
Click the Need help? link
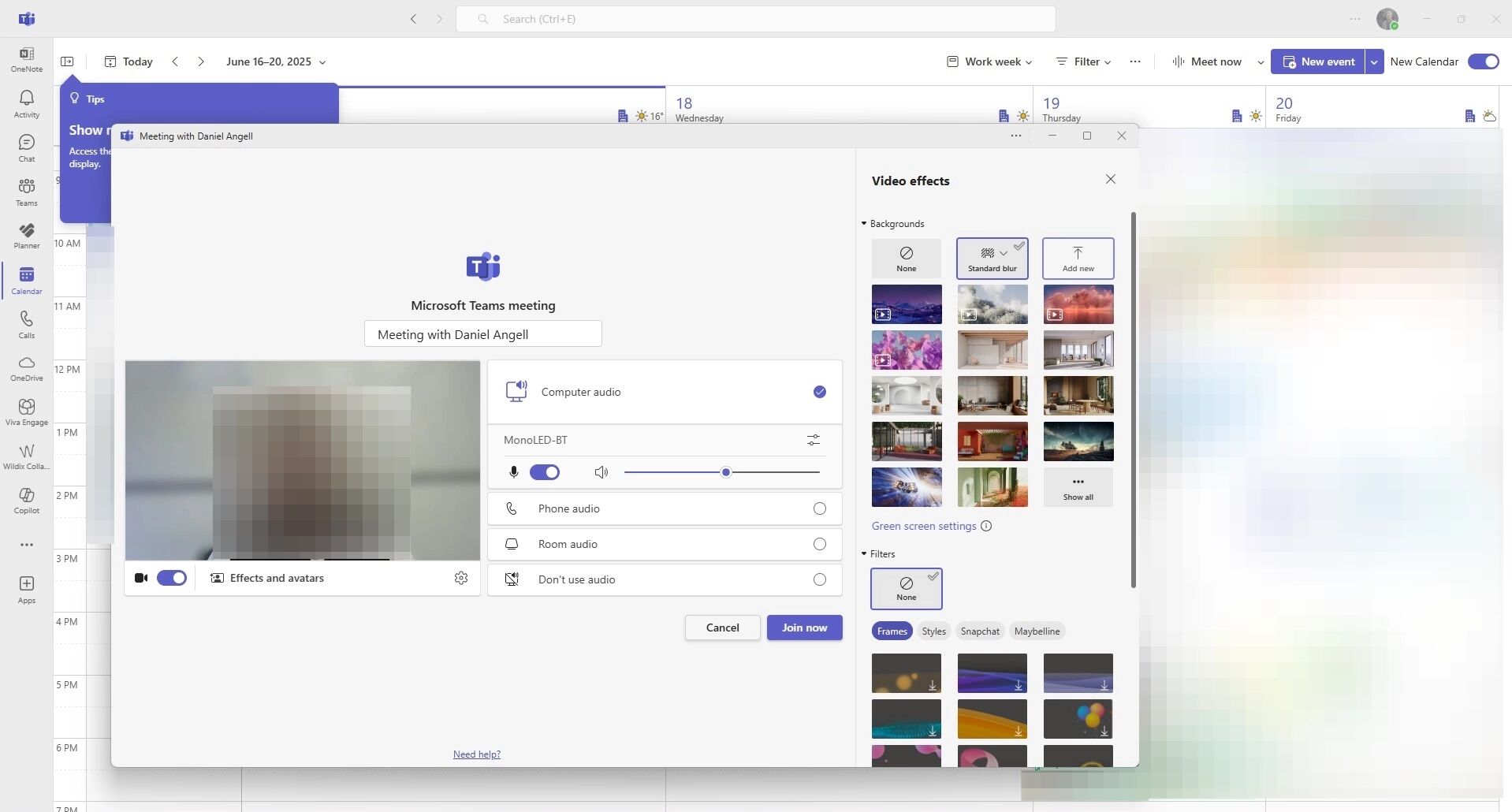click(x=477, y=754)
